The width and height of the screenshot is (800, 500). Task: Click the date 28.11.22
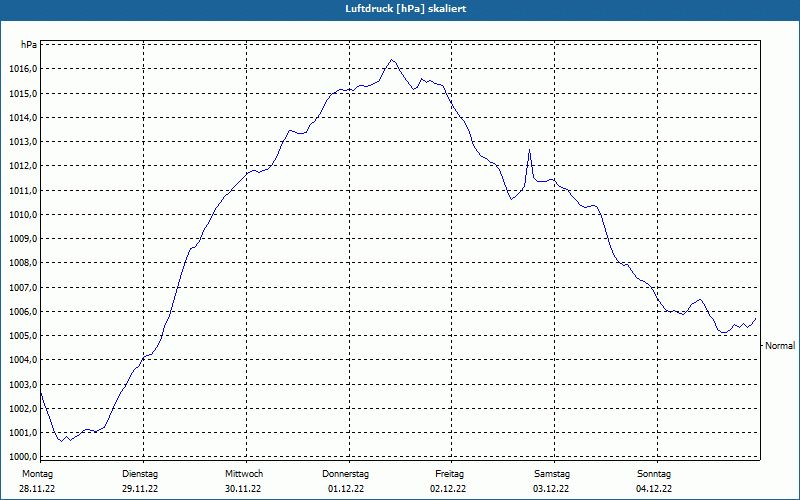click(x=37, y=489)
